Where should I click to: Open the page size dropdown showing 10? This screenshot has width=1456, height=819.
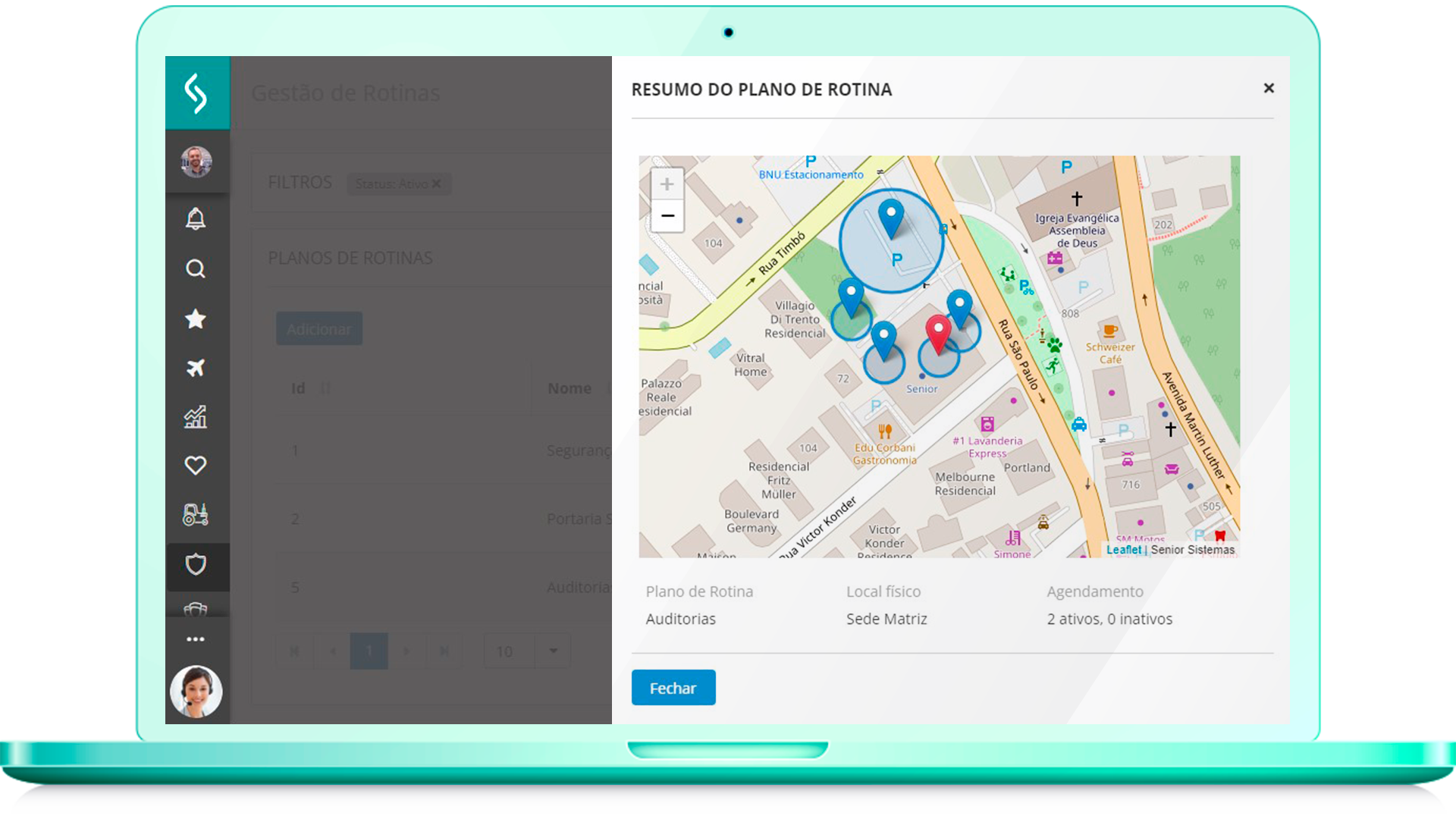(527, 651)
